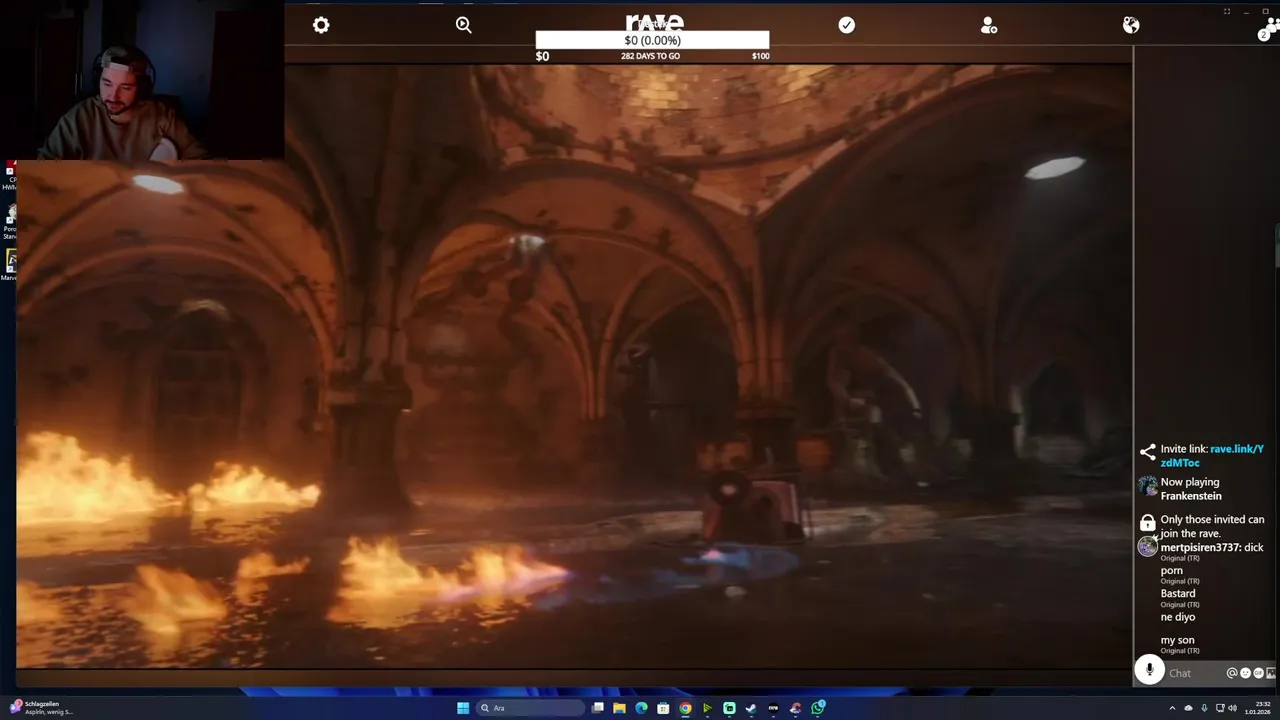This screenshot has width=1280, height=720.
Task: Open WhatsApp from the taskbar
Action: click(x=818, y=708)
